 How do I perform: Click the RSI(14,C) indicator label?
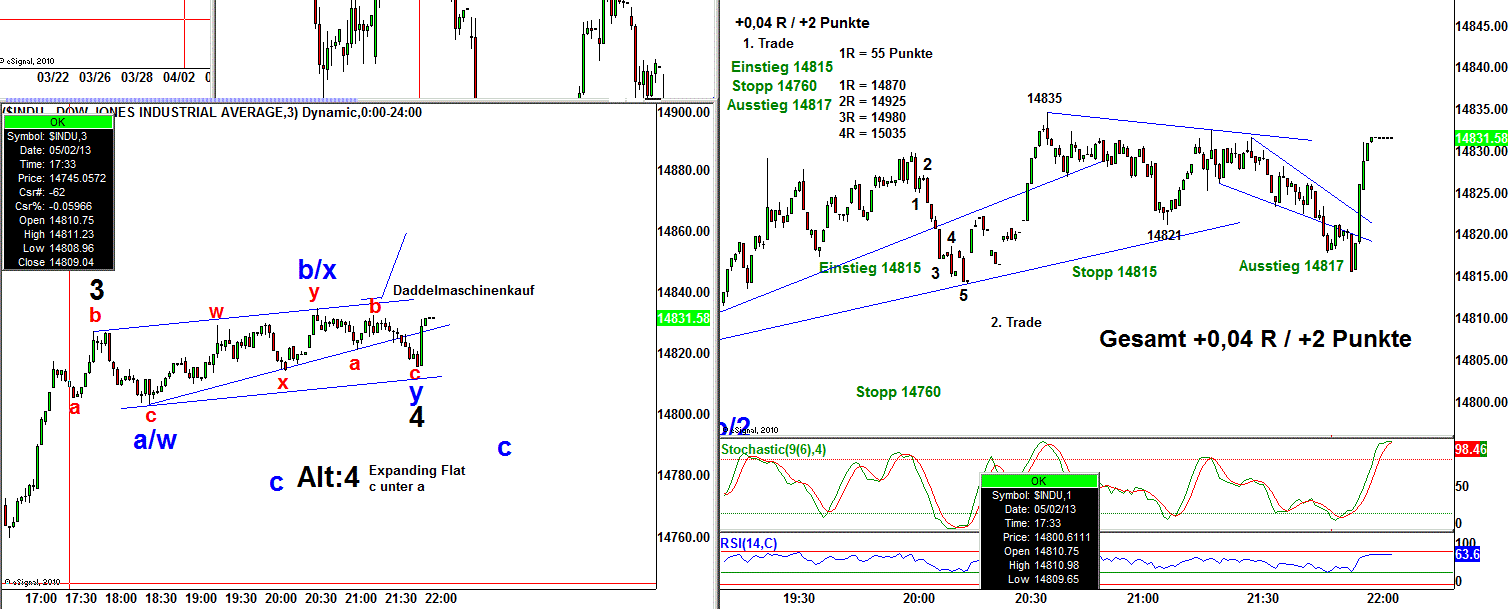click(748, 543)
